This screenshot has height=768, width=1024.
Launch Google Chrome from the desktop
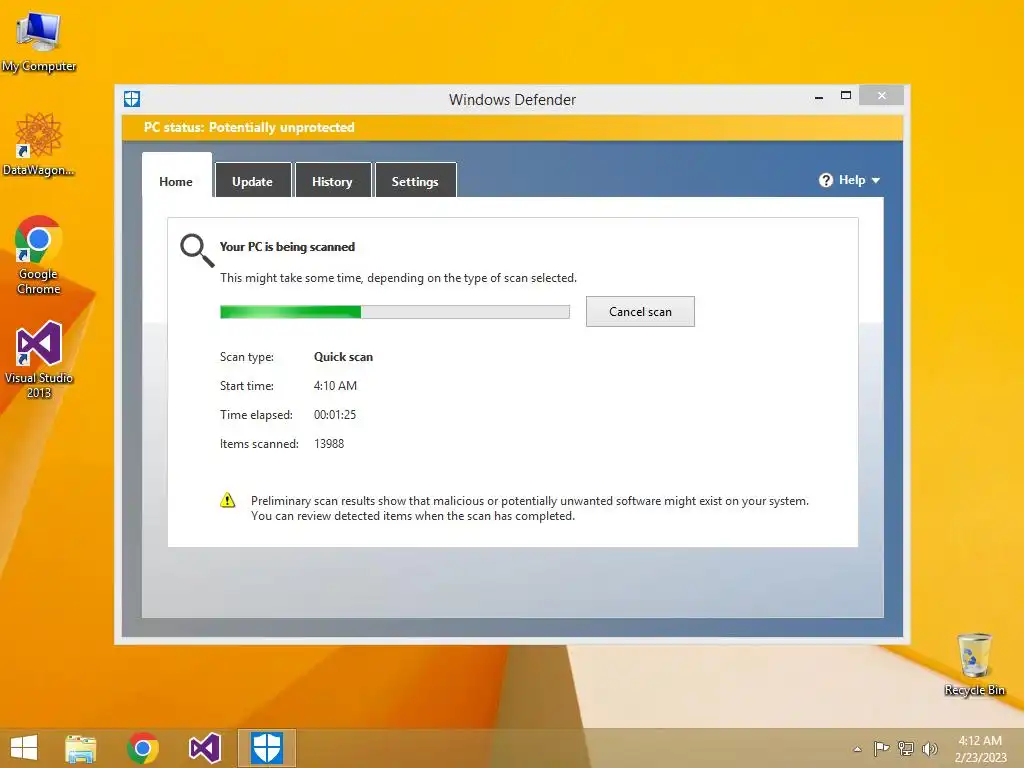click(x=39, y=255)
